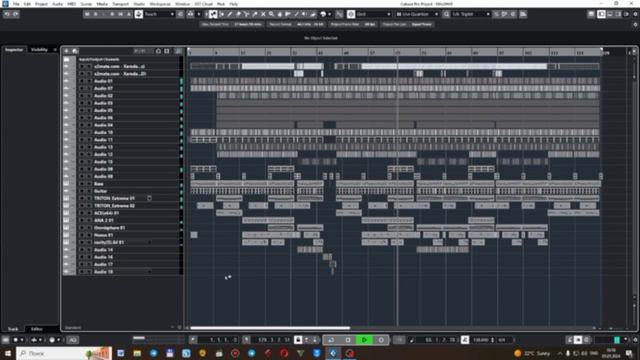Click the Max Record Time status field
Viewport: 640px width, 360px height.
click(231, 24)
